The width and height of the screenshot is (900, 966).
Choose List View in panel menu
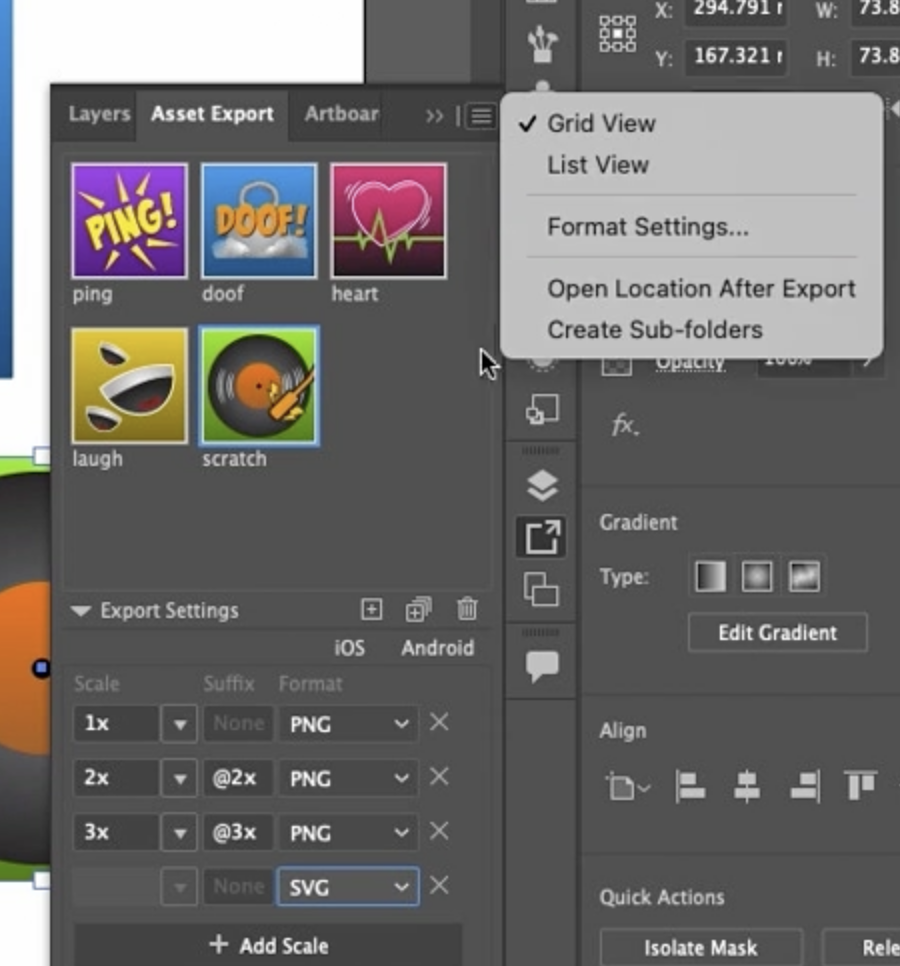598,165
